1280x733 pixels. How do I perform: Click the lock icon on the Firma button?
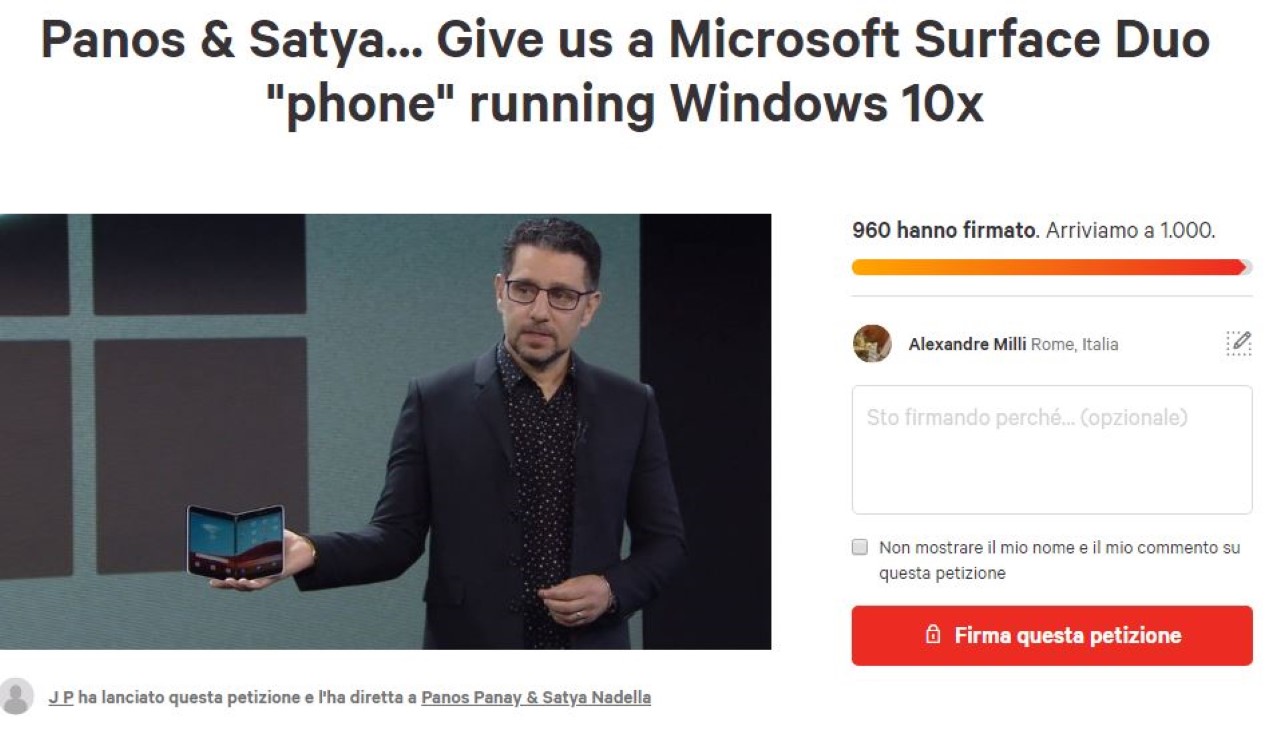[x=932, y=635]
